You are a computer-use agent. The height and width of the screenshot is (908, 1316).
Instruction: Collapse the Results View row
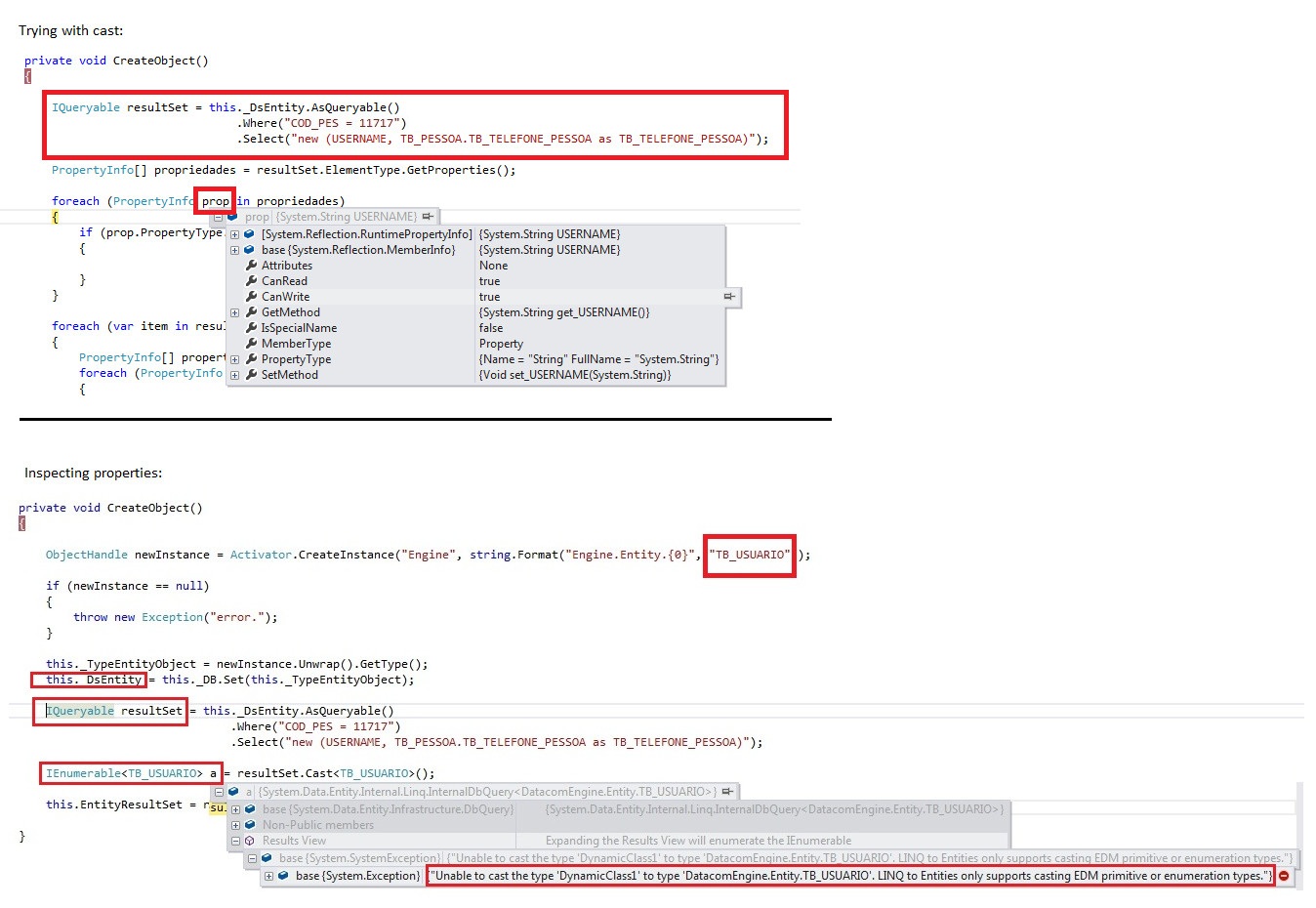click(235, 841)
